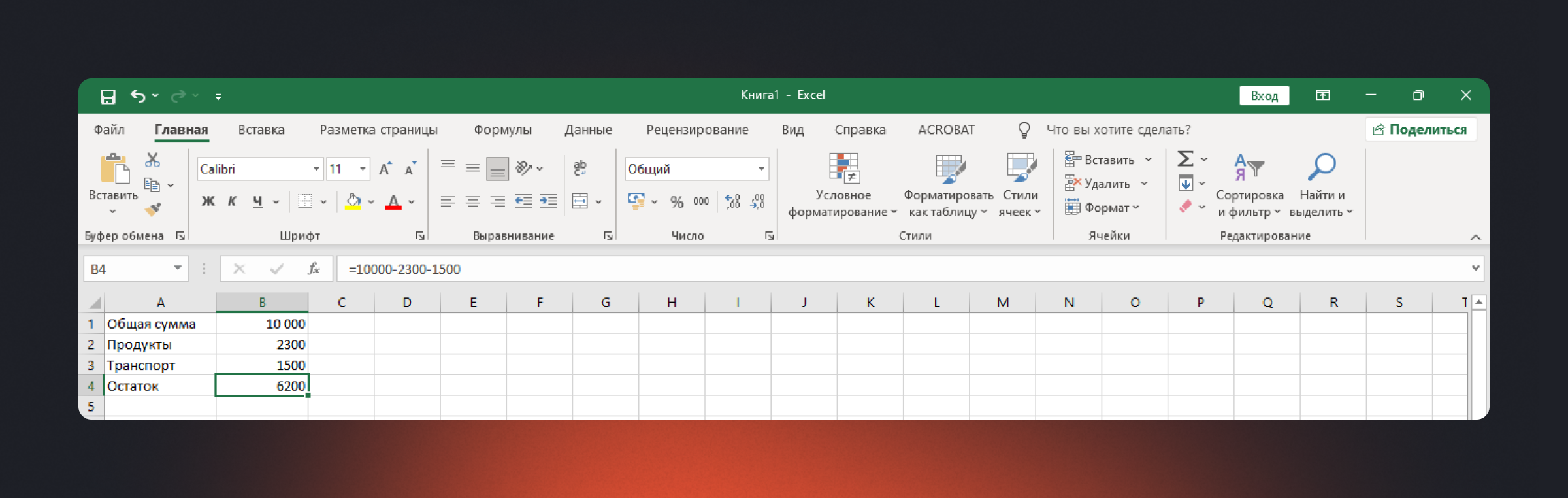Click the increase font size icon
This screenshot has height=498, width=1568.
[x=385, y=169]
